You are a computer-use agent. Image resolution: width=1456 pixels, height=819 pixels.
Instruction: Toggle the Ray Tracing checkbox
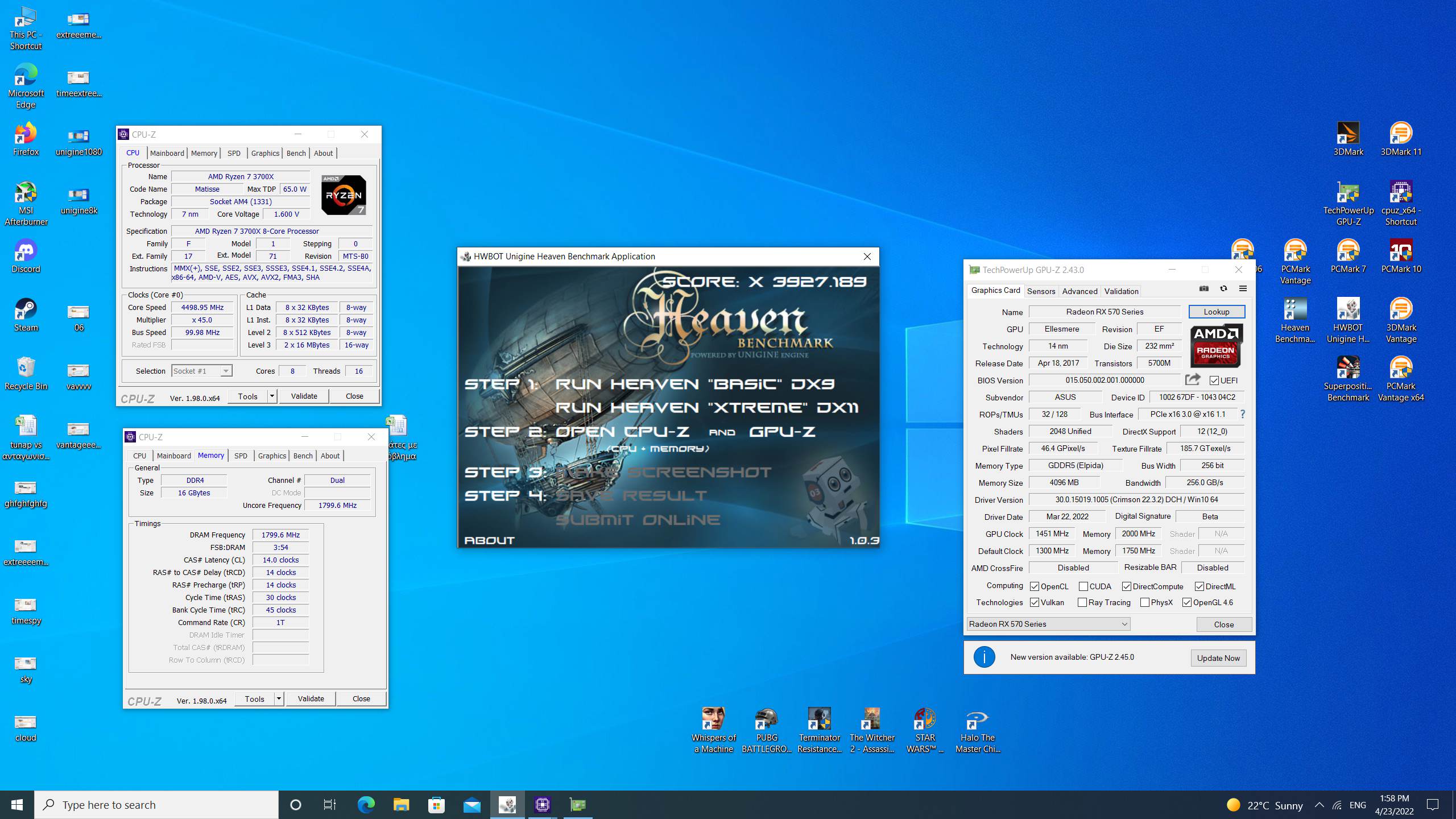tap(1082, 602)
